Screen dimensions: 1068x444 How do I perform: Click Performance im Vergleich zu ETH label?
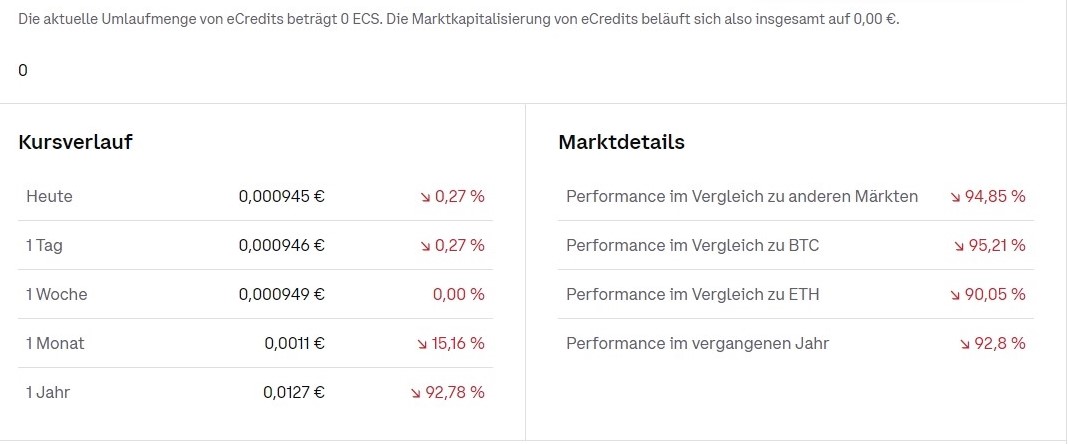click(x=693, y=294)
